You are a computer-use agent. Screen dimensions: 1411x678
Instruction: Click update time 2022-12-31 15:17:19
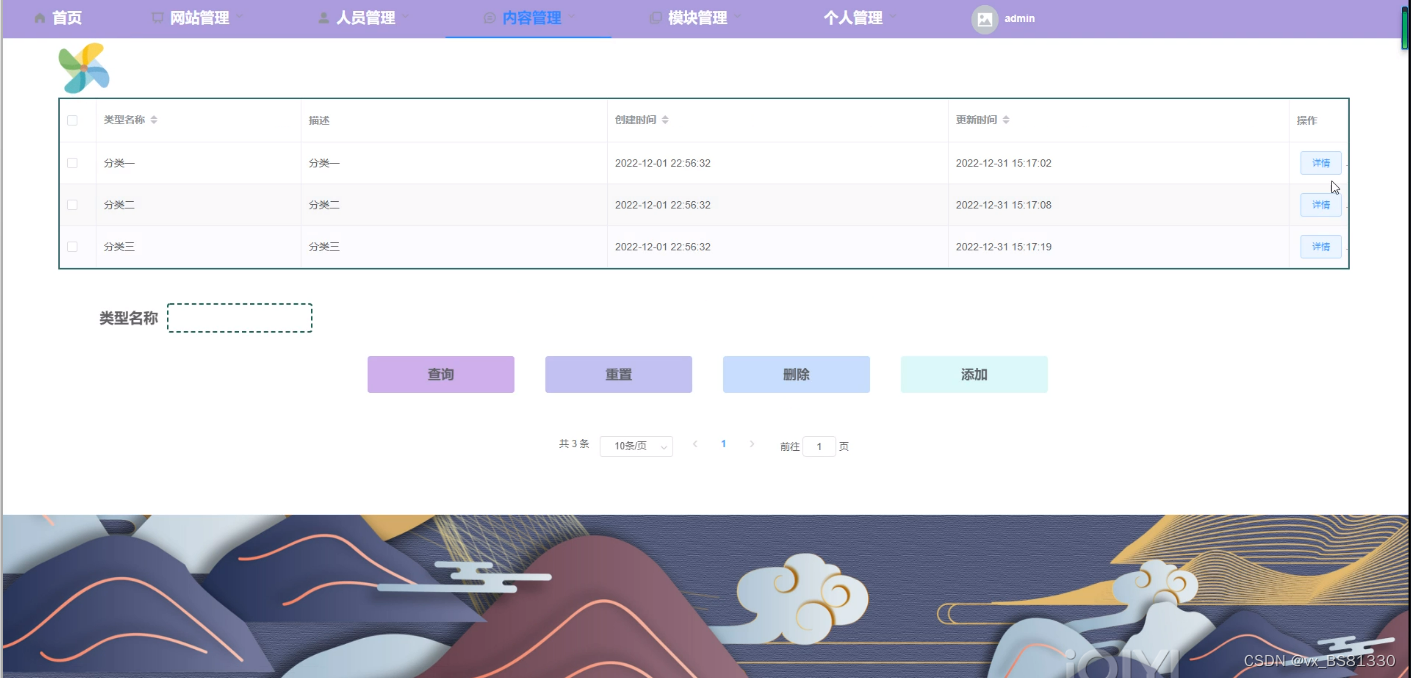(1003, 246)
